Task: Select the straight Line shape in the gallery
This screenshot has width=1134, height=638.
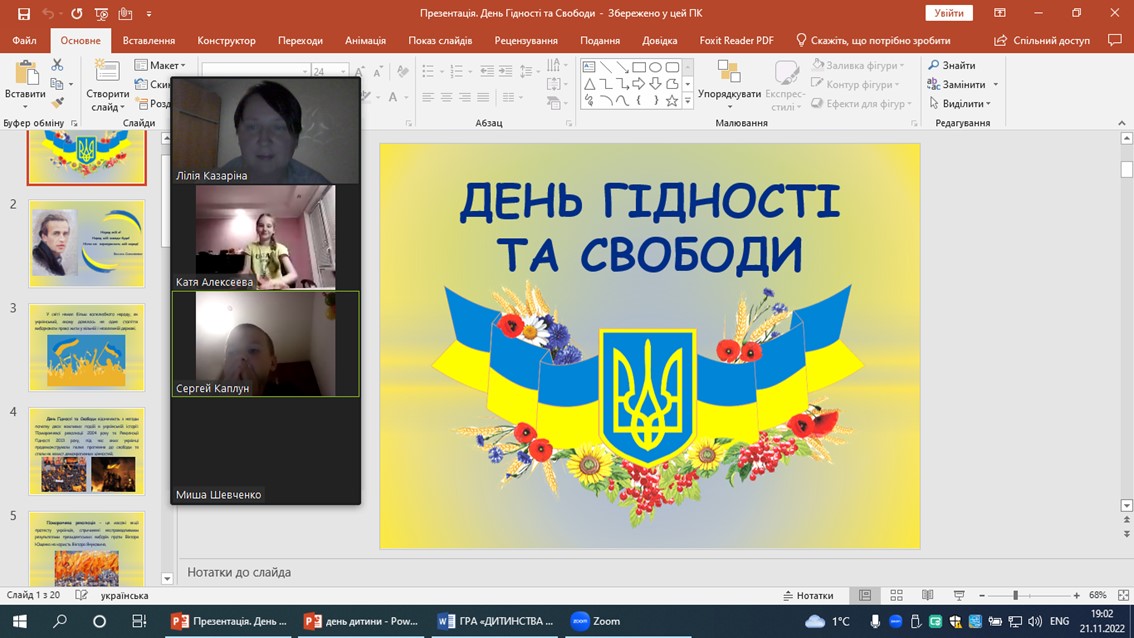Action: click(x=605, y=67)
